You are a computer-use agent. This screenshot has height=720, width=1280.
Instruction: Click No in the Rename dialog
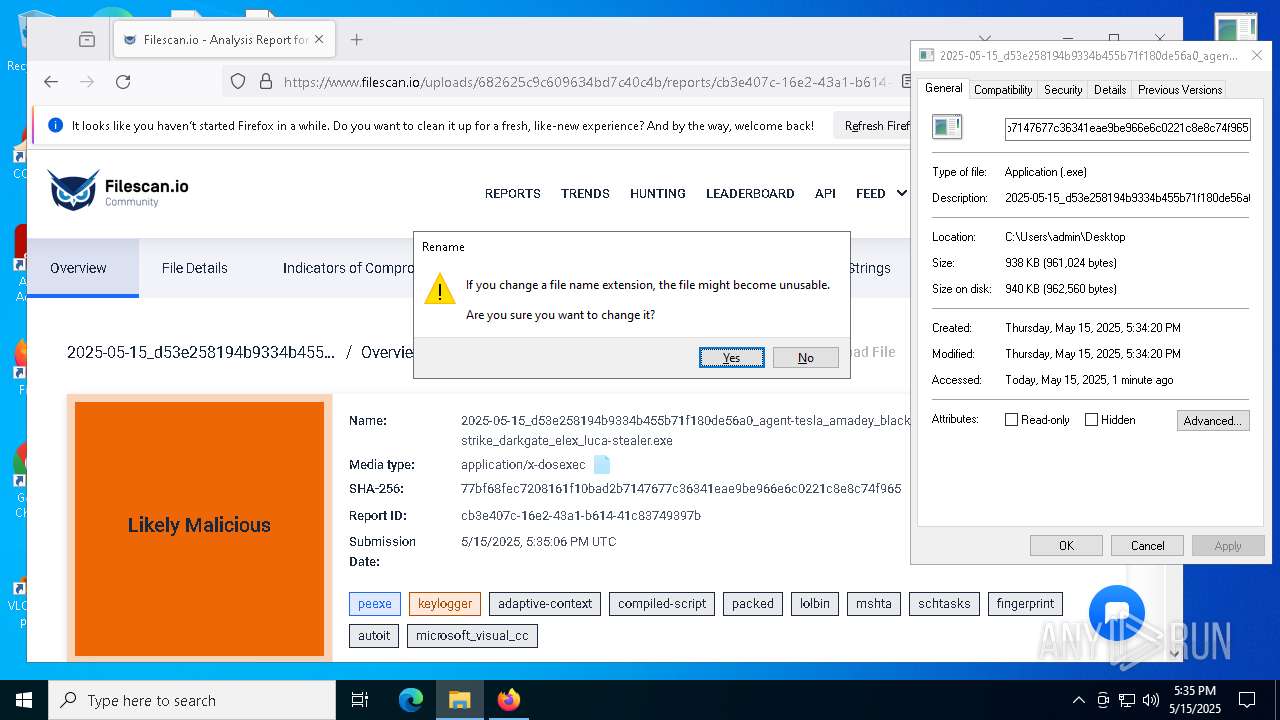(x=806, y=358)
